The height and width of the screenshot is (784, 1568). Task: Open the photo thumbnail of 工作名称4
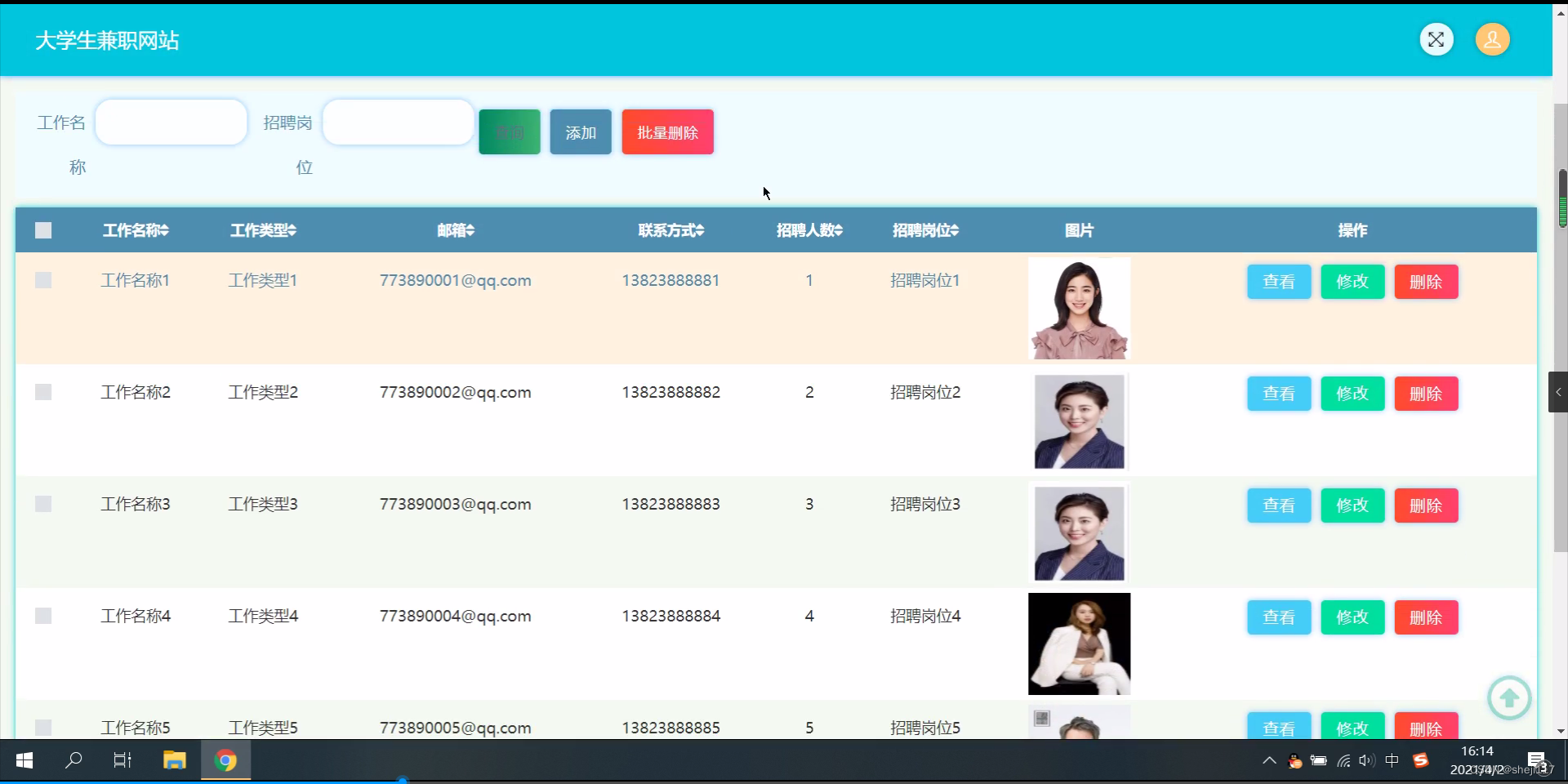tap(1079, 644)
